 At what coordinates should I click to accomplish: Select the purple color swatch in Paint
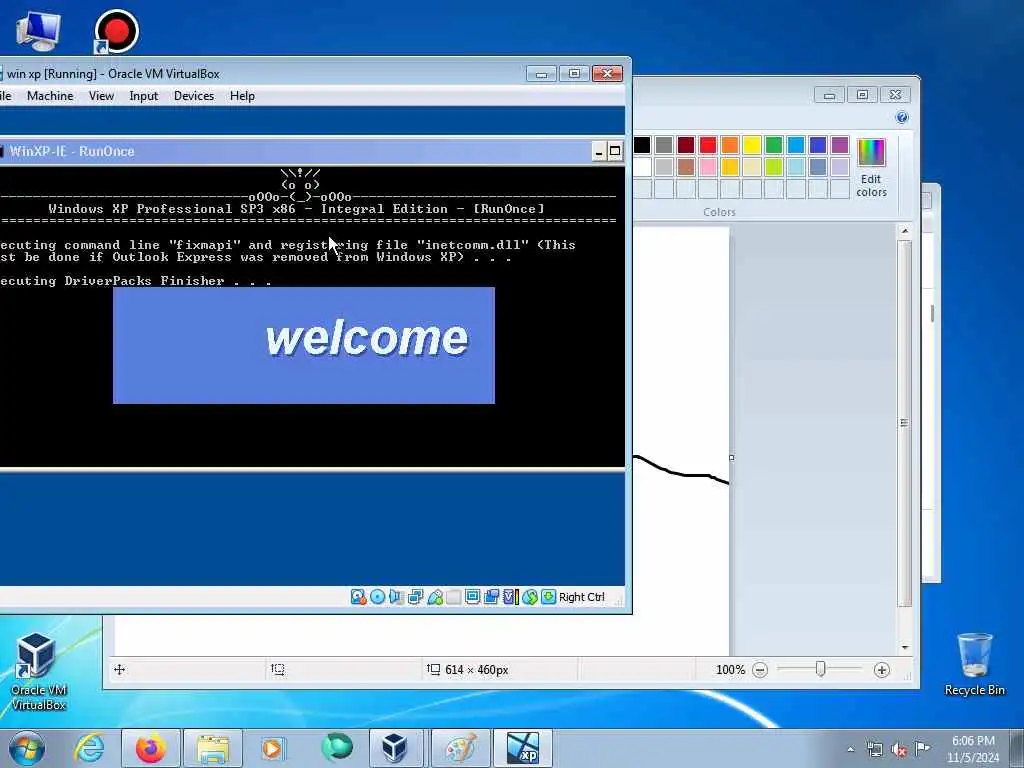coord(840,145)
